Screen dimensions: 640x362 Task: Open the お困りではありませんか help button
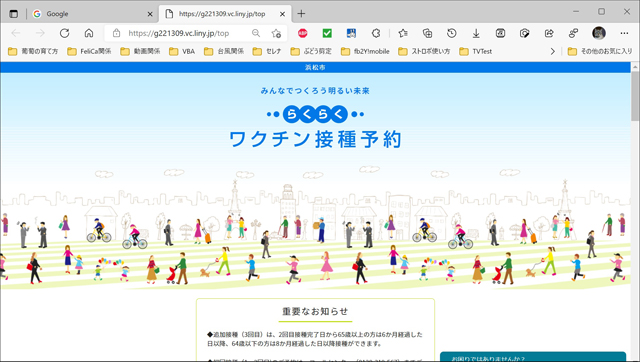533,357
